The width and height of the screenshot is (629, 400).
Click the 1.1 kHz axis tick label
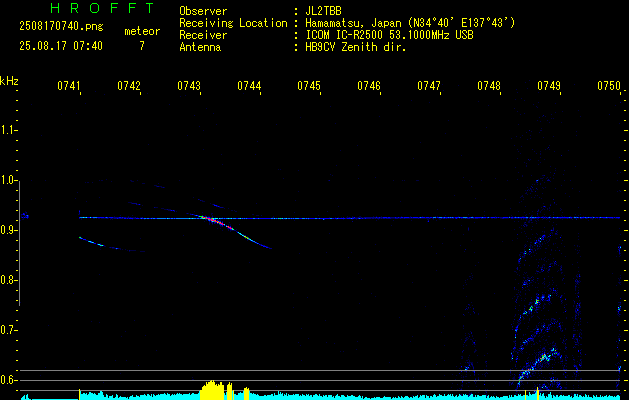8,130
